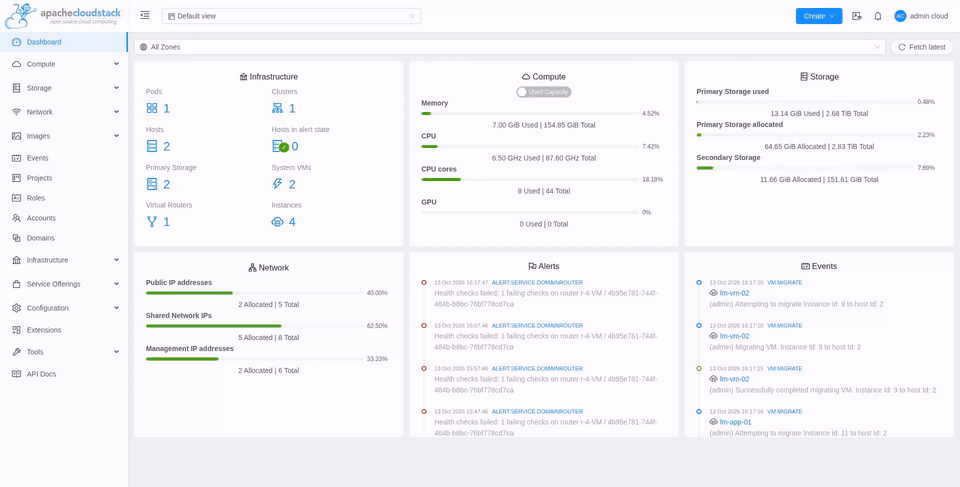Open the notifications bell

[x=878, y=17]
